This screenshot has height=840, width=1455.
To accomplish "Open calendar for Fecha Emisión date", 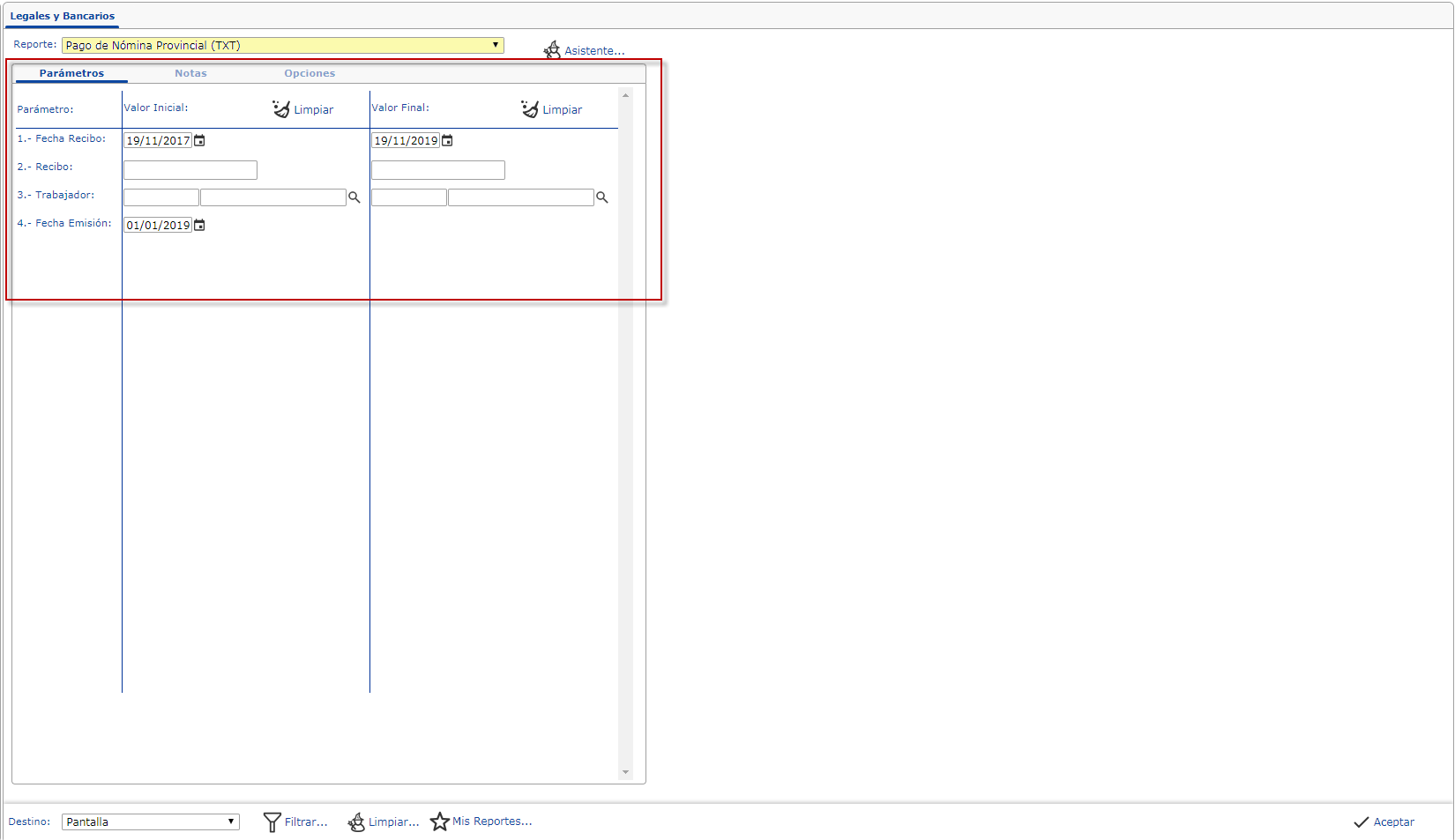I will [199, 225].
